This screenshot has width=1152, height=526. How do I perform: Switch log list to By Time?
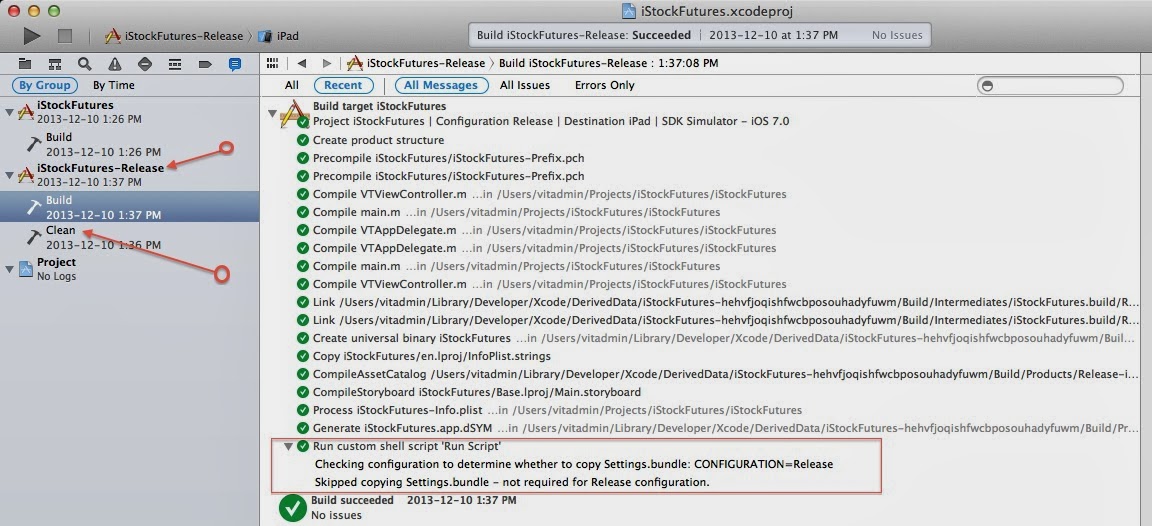(x=113, y=85)
